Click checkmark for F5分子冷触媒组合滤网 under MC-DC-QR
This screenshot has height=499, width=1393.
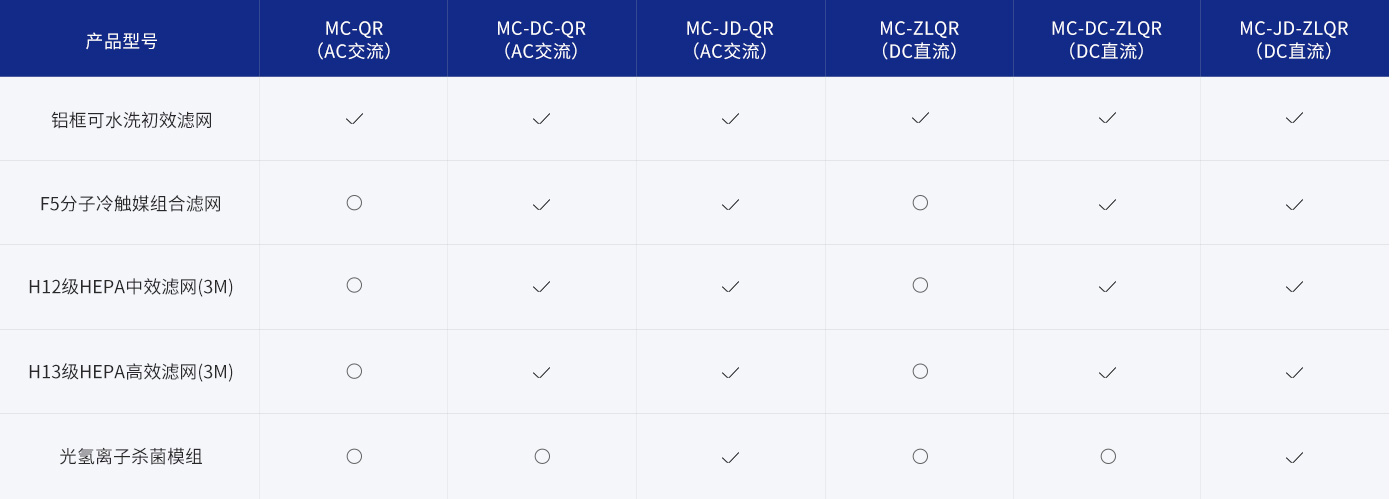tap(541, 204)
